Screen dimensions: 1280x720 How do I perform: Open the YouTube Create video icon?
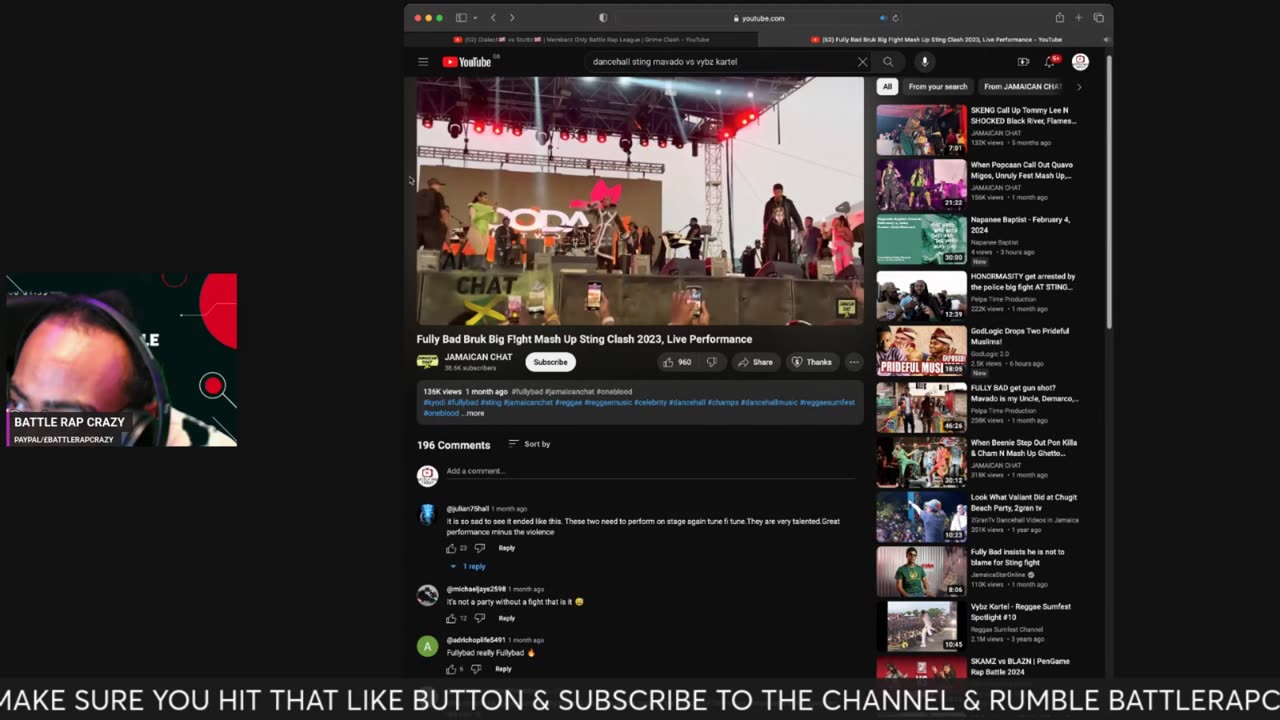click(x=1023, y=62)
